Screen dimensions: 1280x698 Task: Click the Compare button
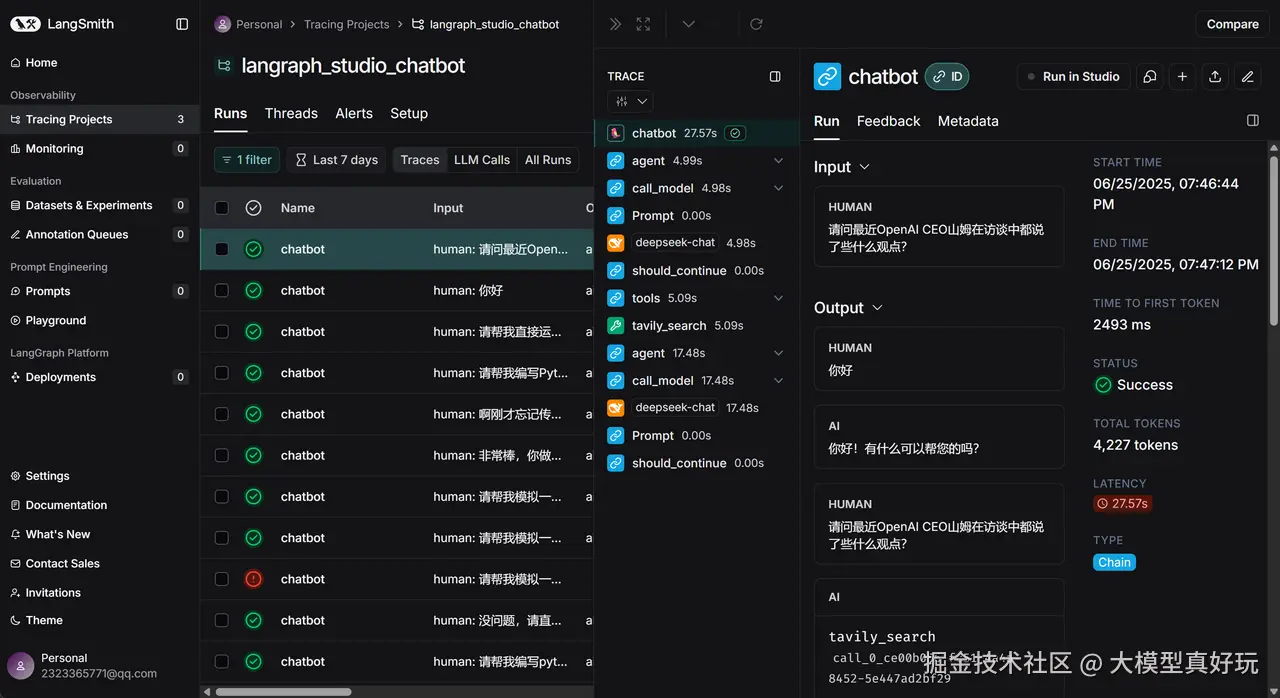(x=1232, y=24)
